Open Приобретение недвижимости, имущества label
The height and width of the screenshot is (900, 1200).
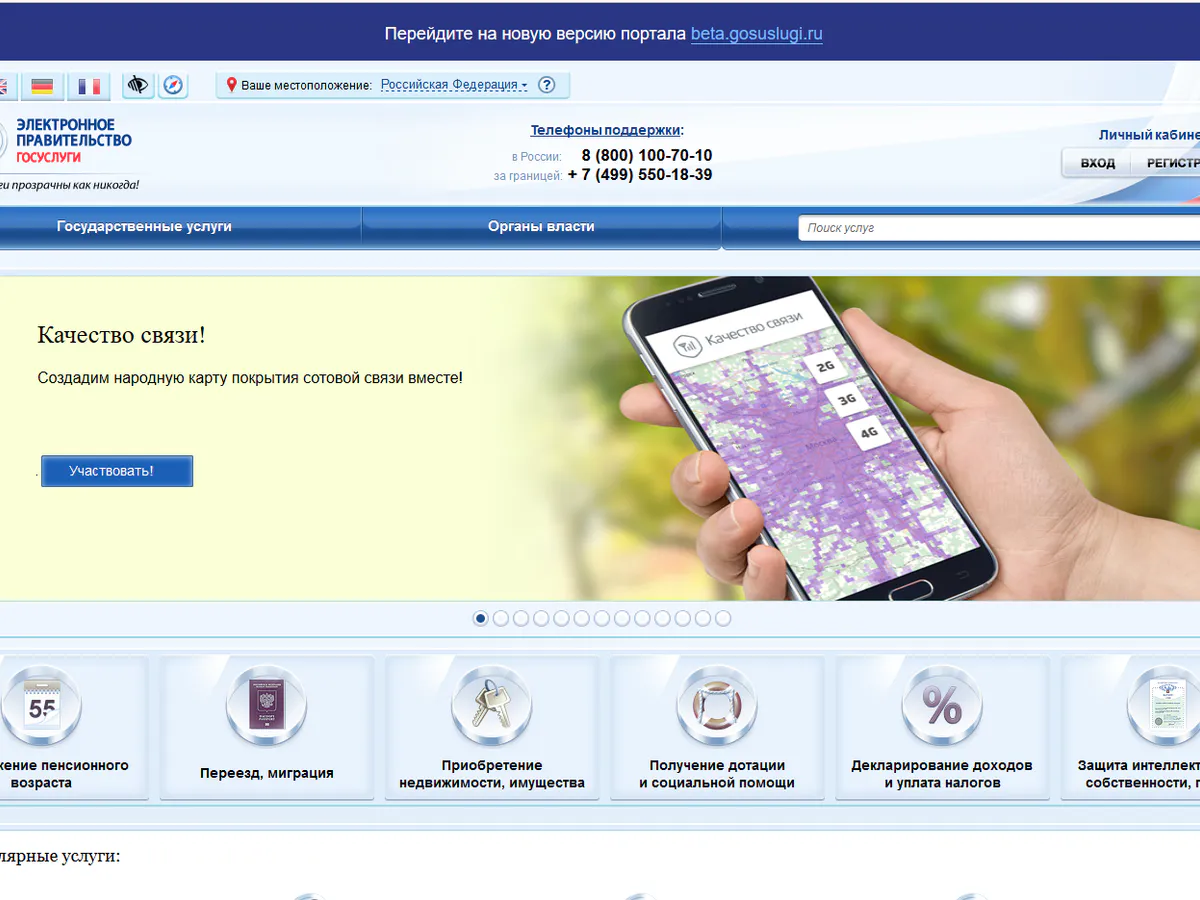pos(492,774)
